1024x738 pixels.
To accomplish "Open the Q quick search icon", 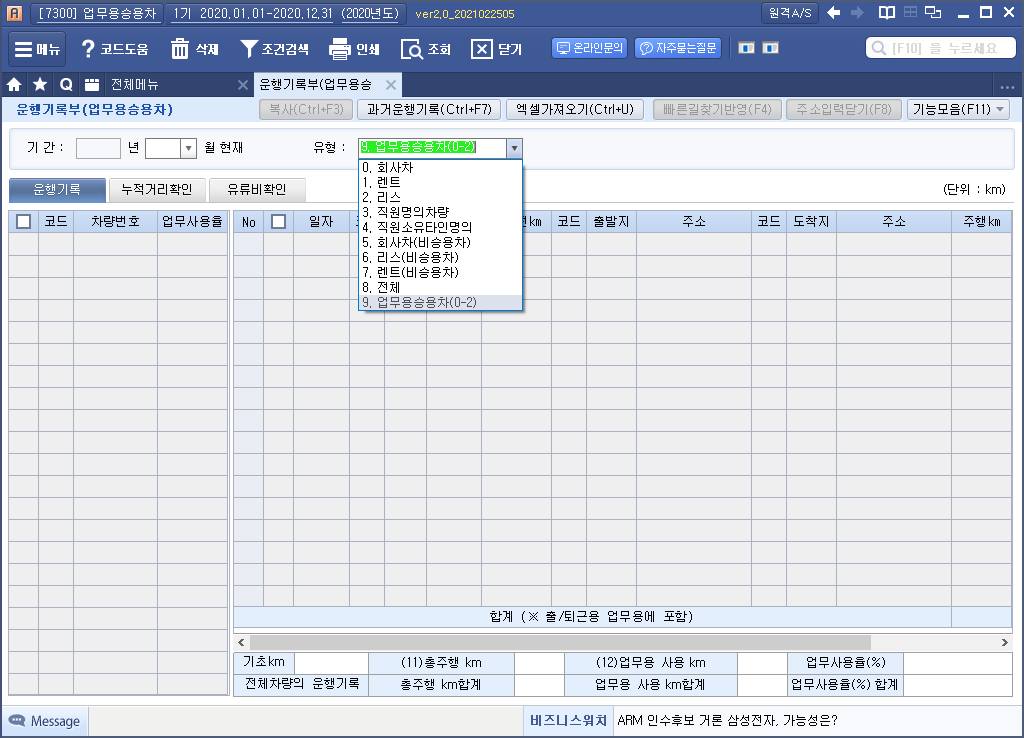I will (66, 84).
